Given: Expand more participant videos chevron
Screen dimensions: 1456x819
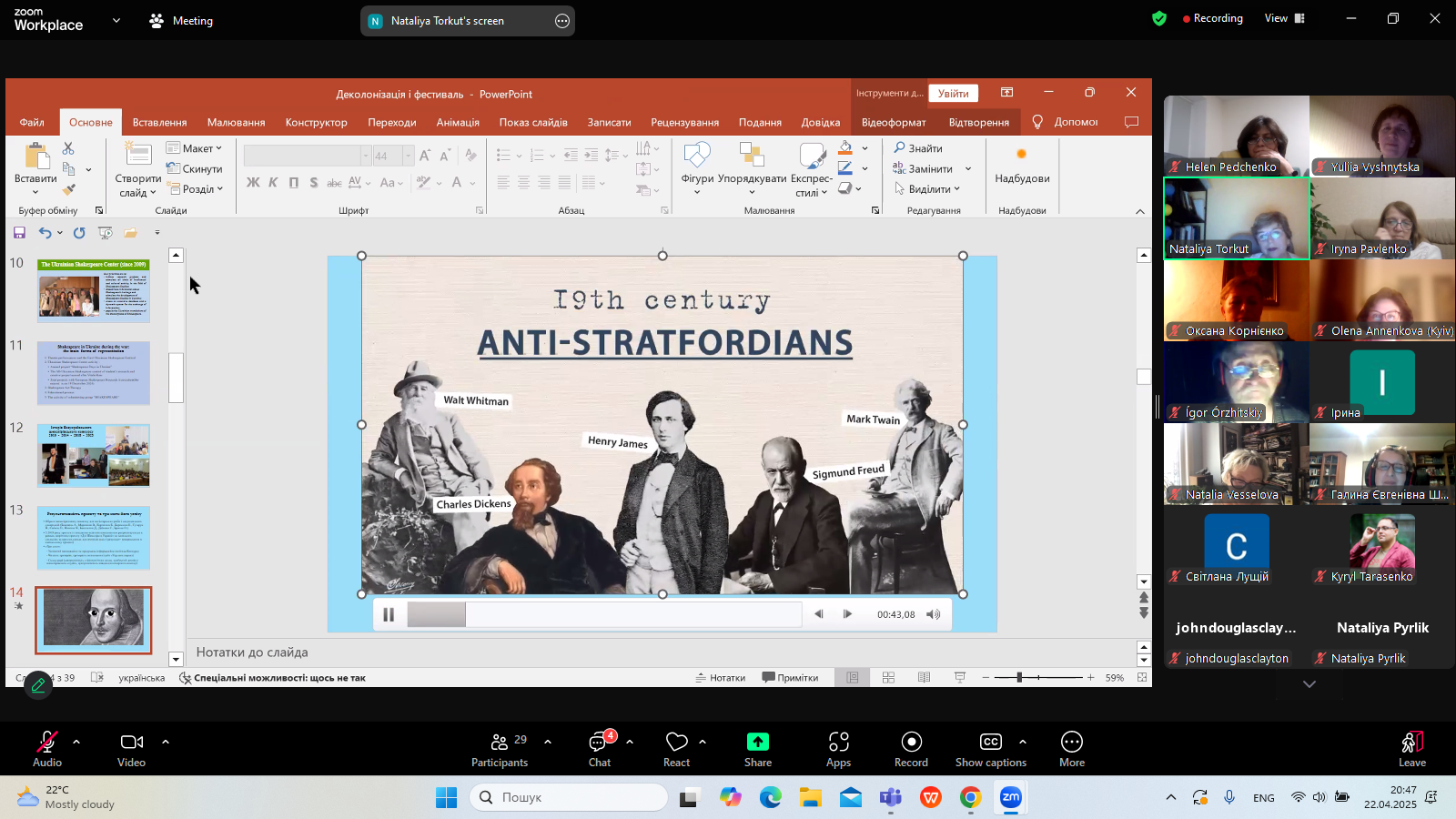Looking at the screenshot, I should point(1309,684).
